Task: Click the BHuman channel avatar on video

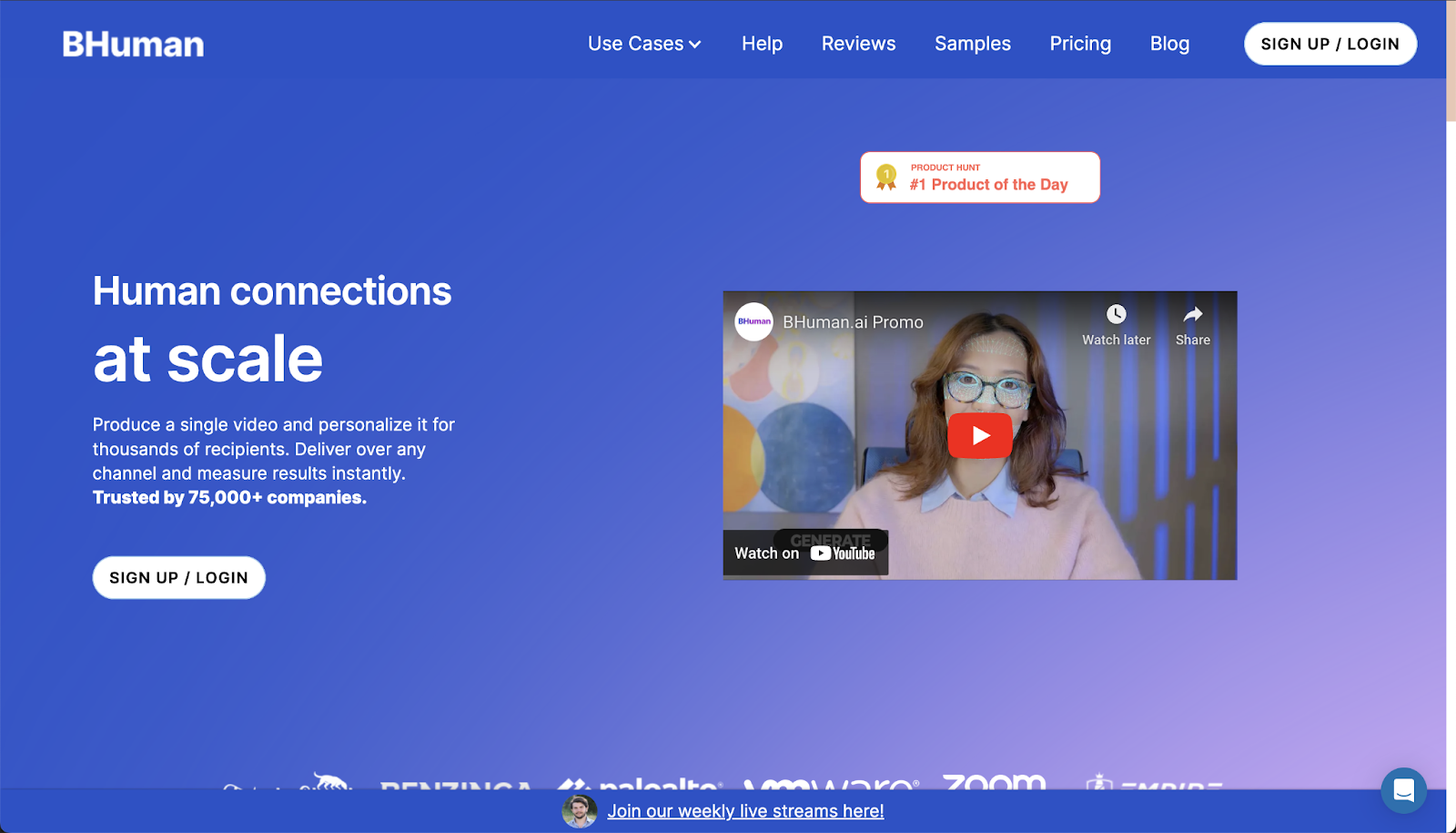Action: click(x=754, y=321)
